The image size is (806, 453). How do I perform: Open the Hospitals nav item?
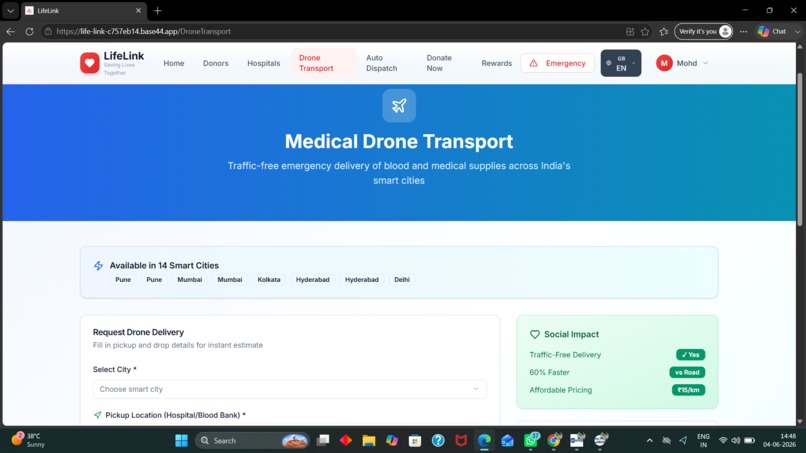[x=264, y=63]
